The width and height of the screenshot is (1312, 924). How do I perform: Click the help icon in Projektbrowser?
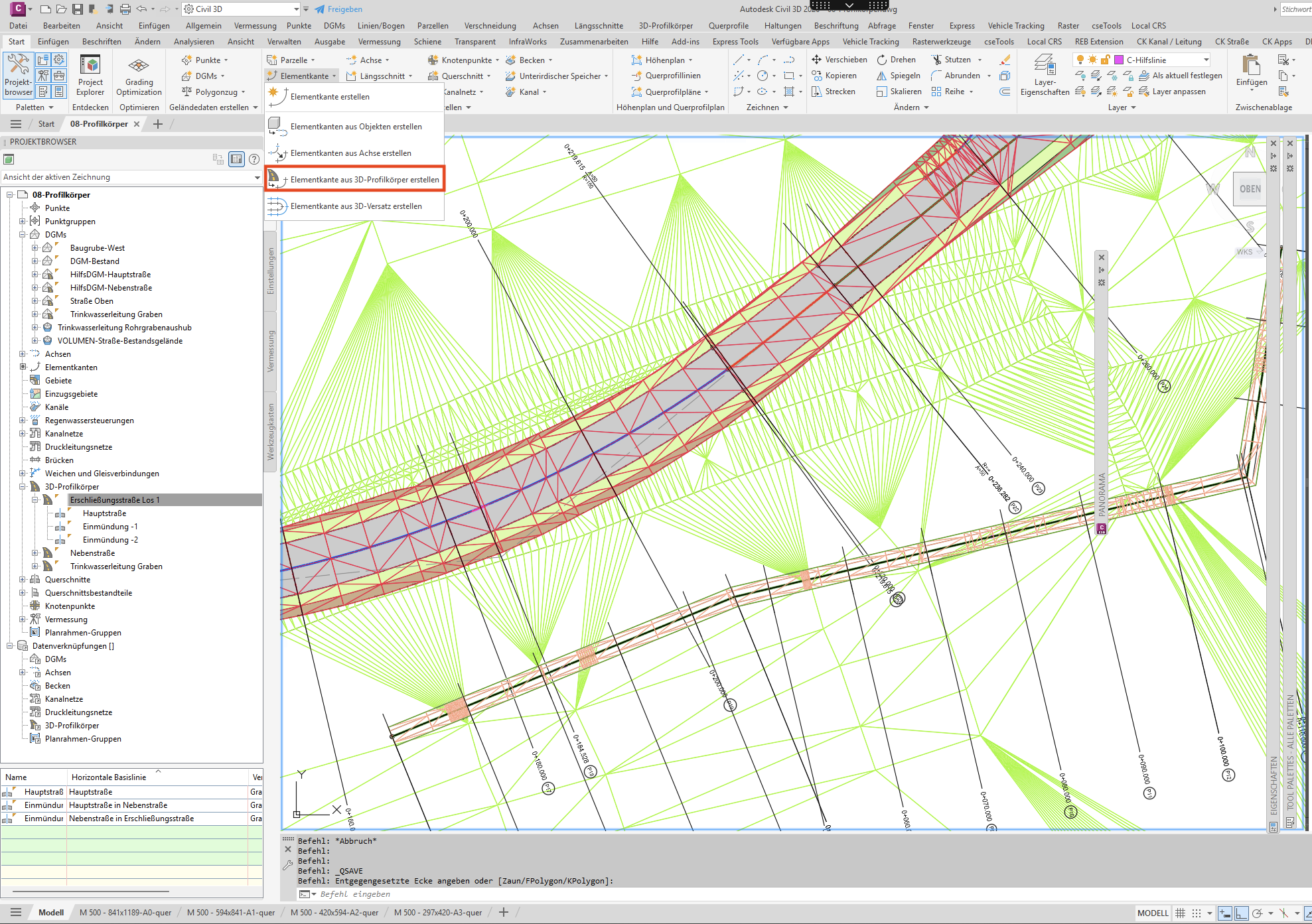[x=254, y=159]
